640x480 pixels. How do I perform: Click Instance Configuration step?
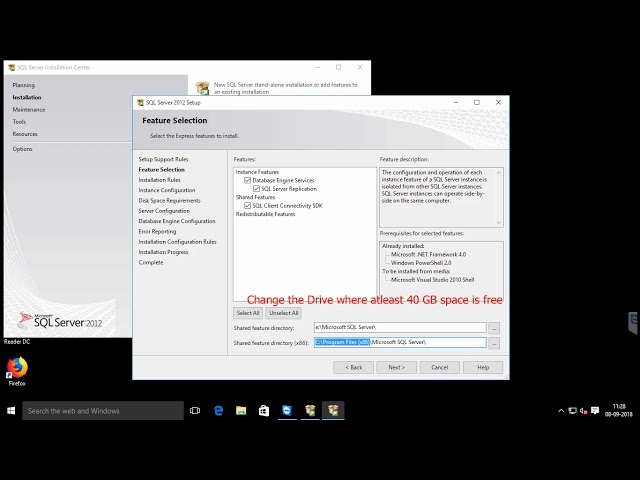pyautogui.click(x=167, y=190)
